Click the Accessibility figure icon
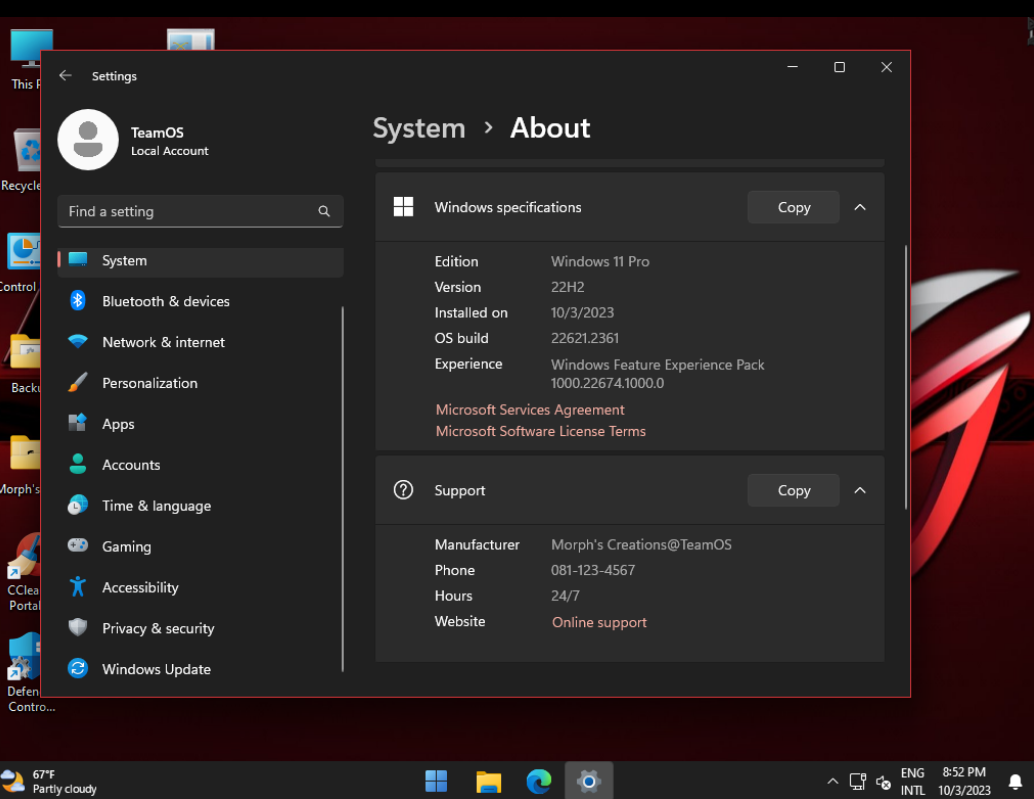 [78, 587]
